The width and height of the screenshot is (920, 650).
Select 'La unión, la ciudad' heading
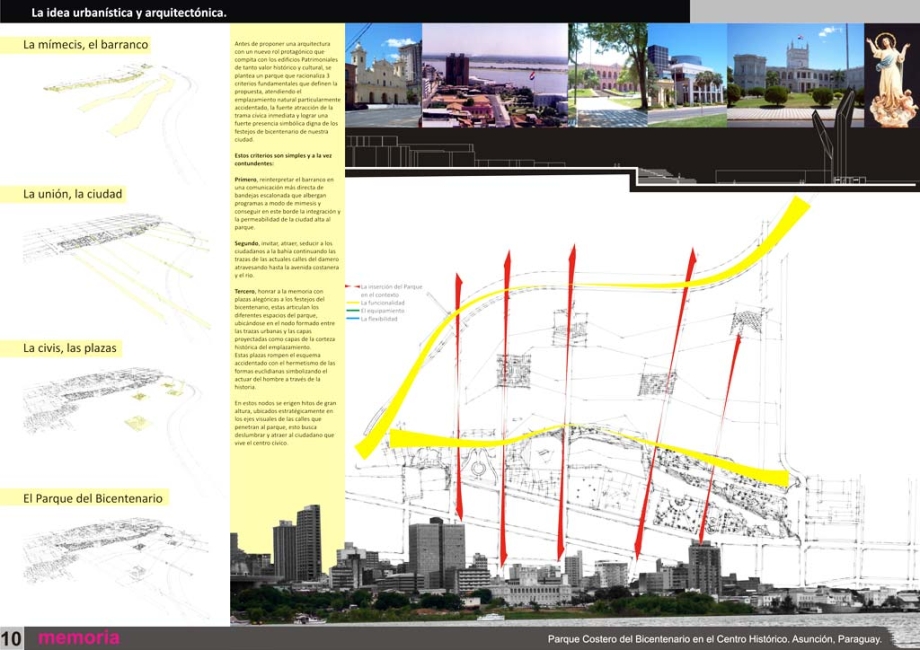73,194
